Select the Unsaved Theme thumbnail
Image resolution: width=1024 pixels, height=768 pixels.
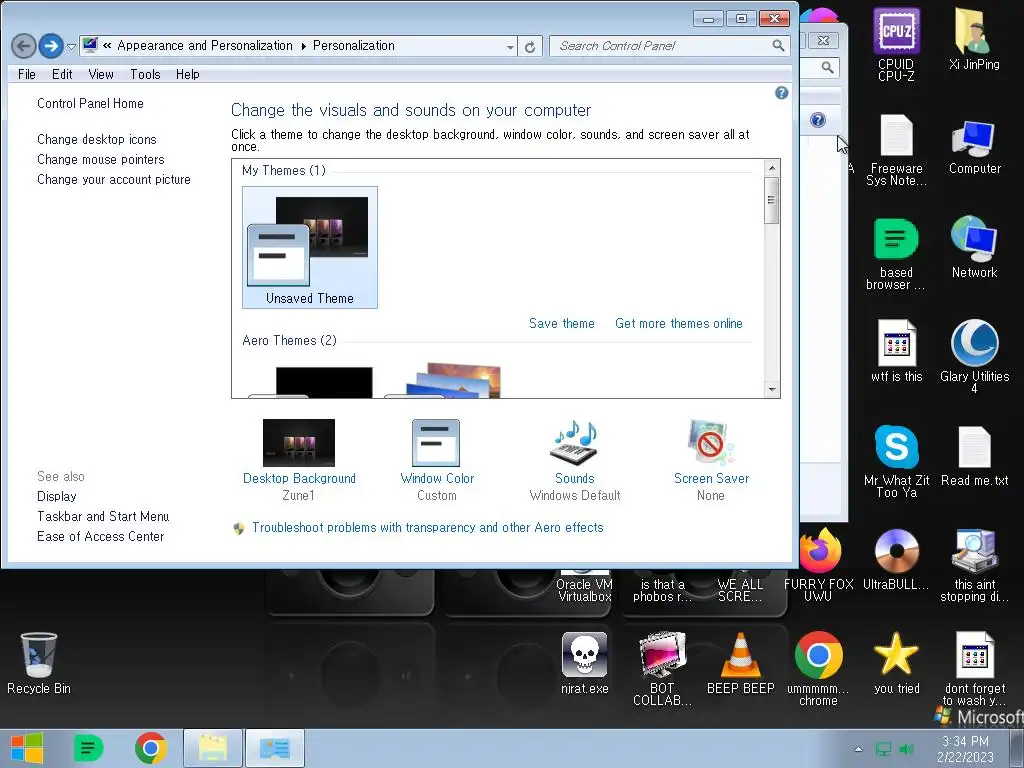pos(310,248)
